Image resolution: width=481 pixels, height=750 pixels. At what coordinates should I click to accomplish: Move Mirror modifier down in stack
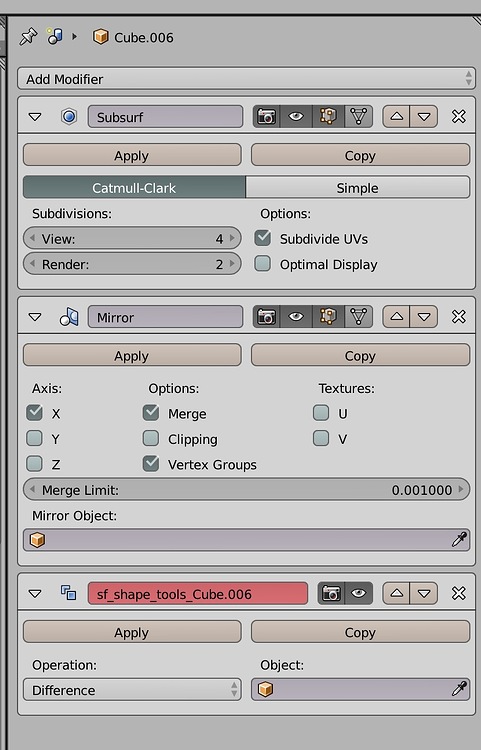click(424, 317)
